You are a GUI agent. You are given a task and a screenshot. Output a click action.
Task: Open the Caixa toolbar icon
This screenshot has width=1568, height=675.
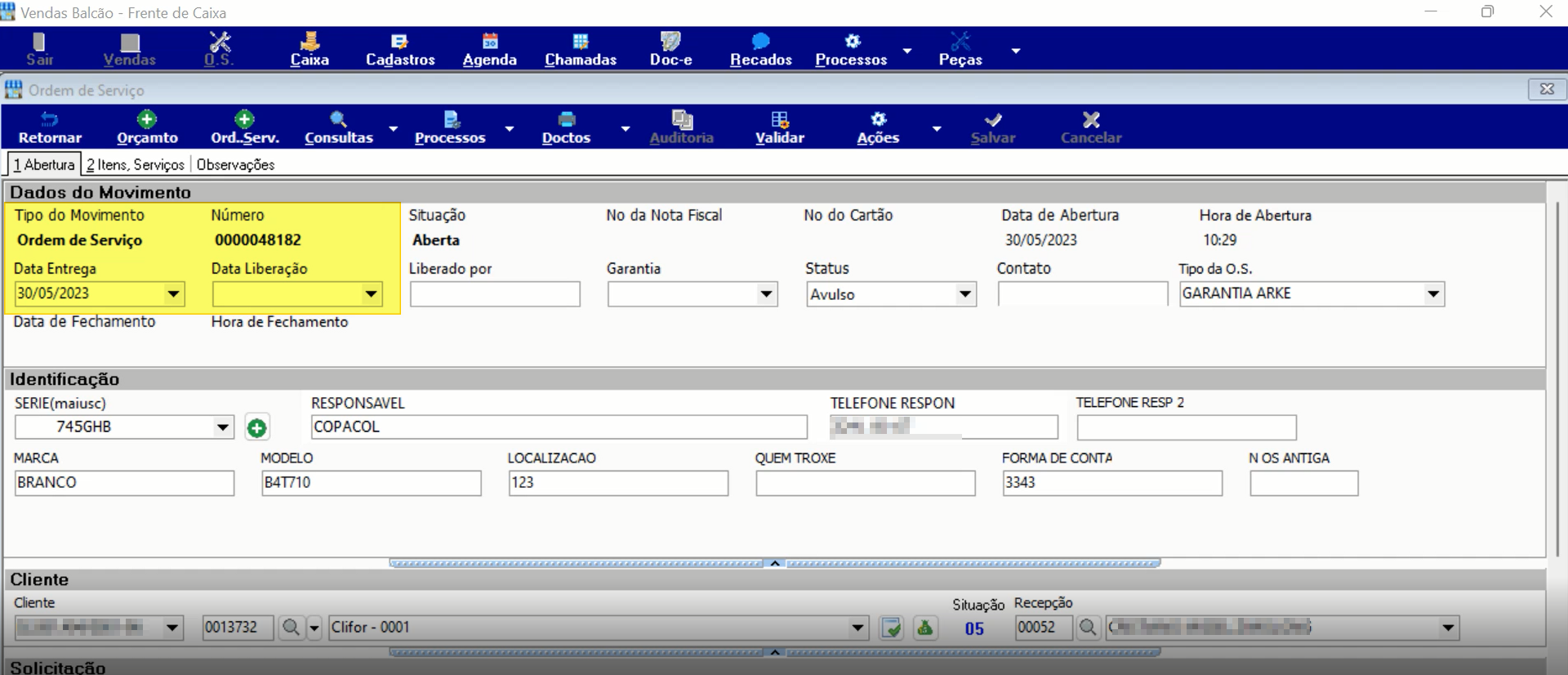pos(310,41)
